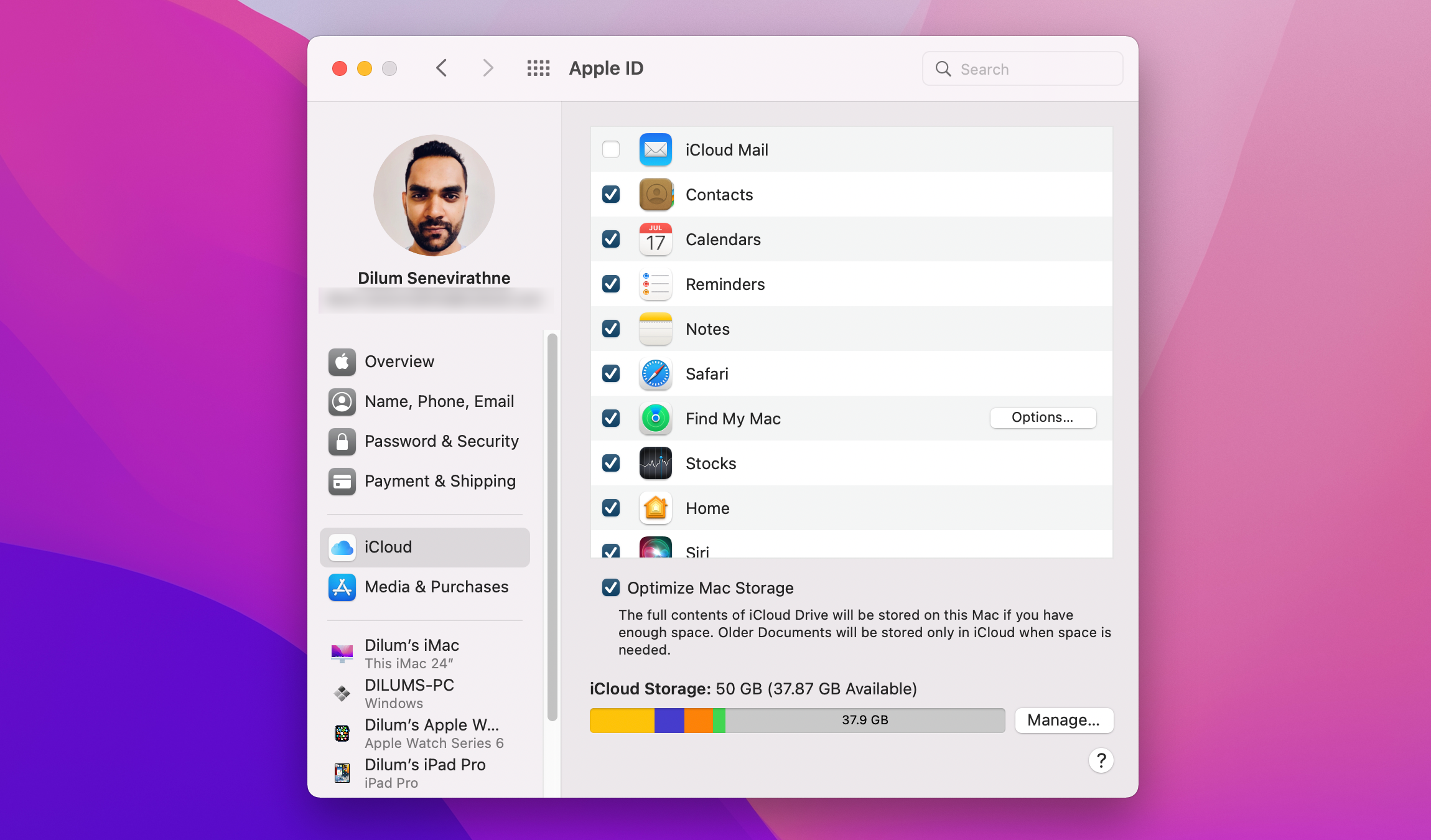The width and height of the screenshot is (1431, 840).
Task: Disable the Find My Mac checkbox
Action: (x=611, y=419)
